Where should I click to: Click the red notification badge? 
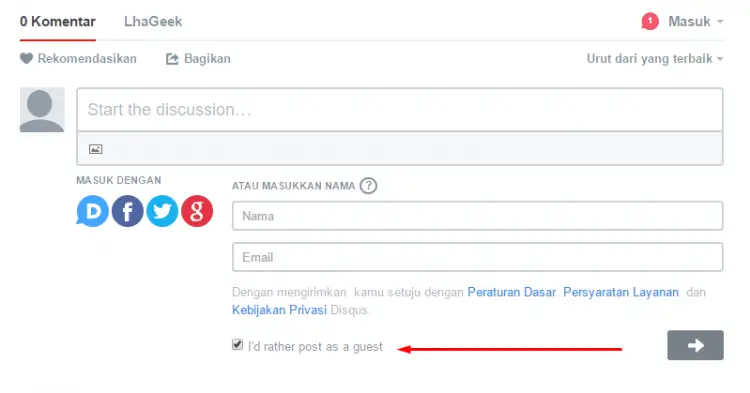point(650,22)
